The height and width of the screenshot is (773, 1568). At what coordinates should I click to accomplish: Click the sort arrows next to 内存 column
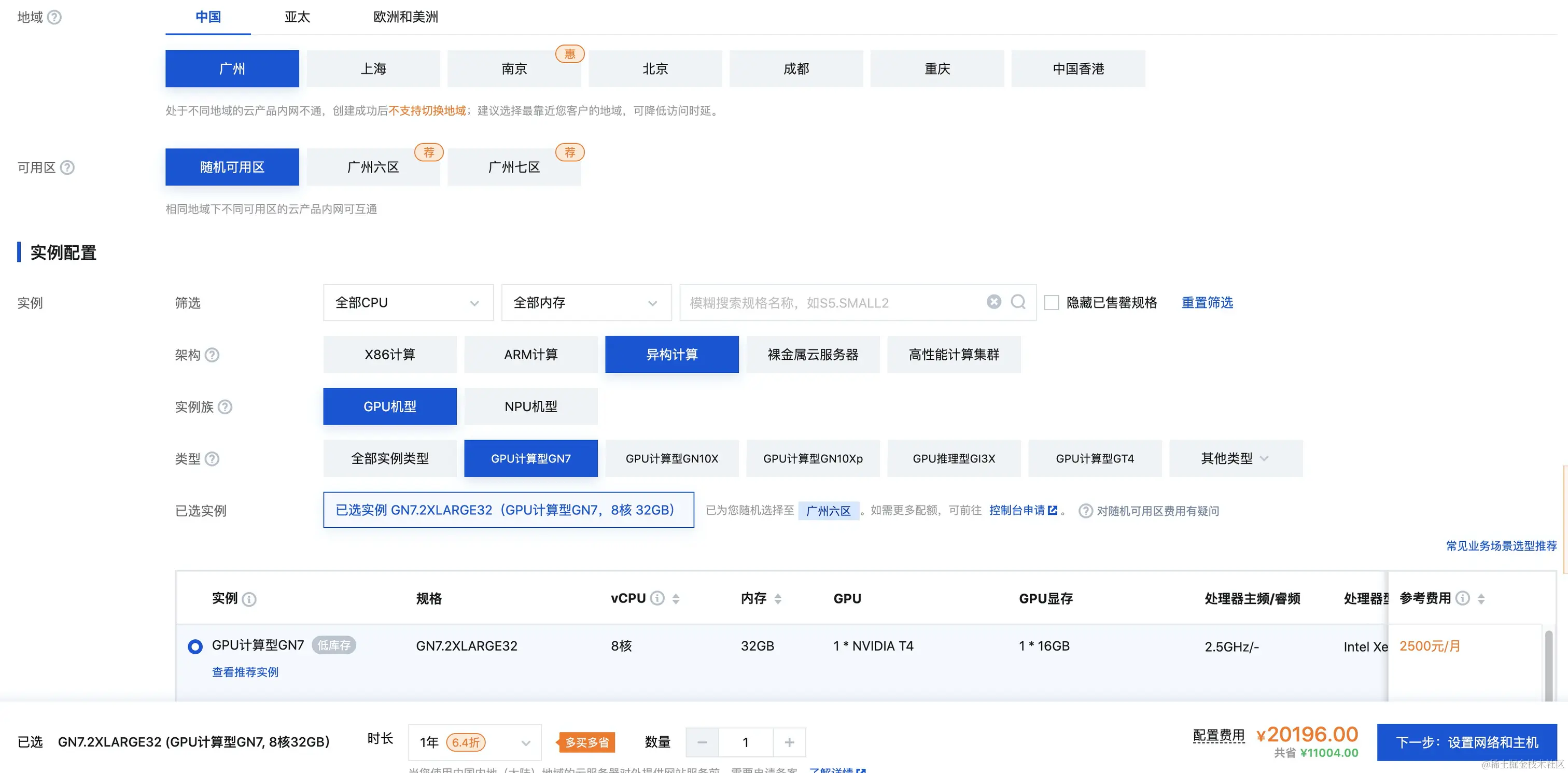pos(778,599)
